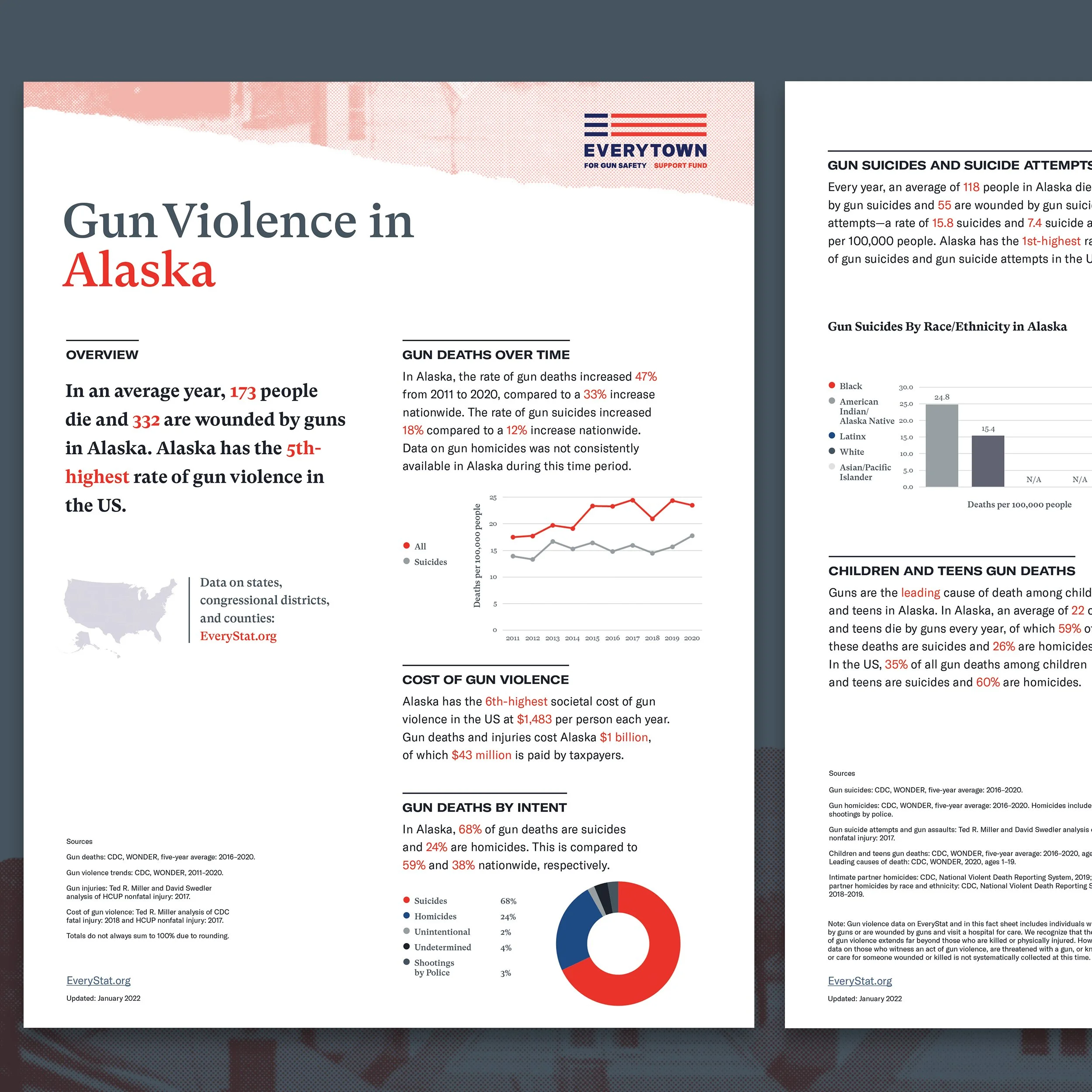Click the black 'Undetermined' legend dot
Screen dimensions: 1092x1092
click(406, 946)
